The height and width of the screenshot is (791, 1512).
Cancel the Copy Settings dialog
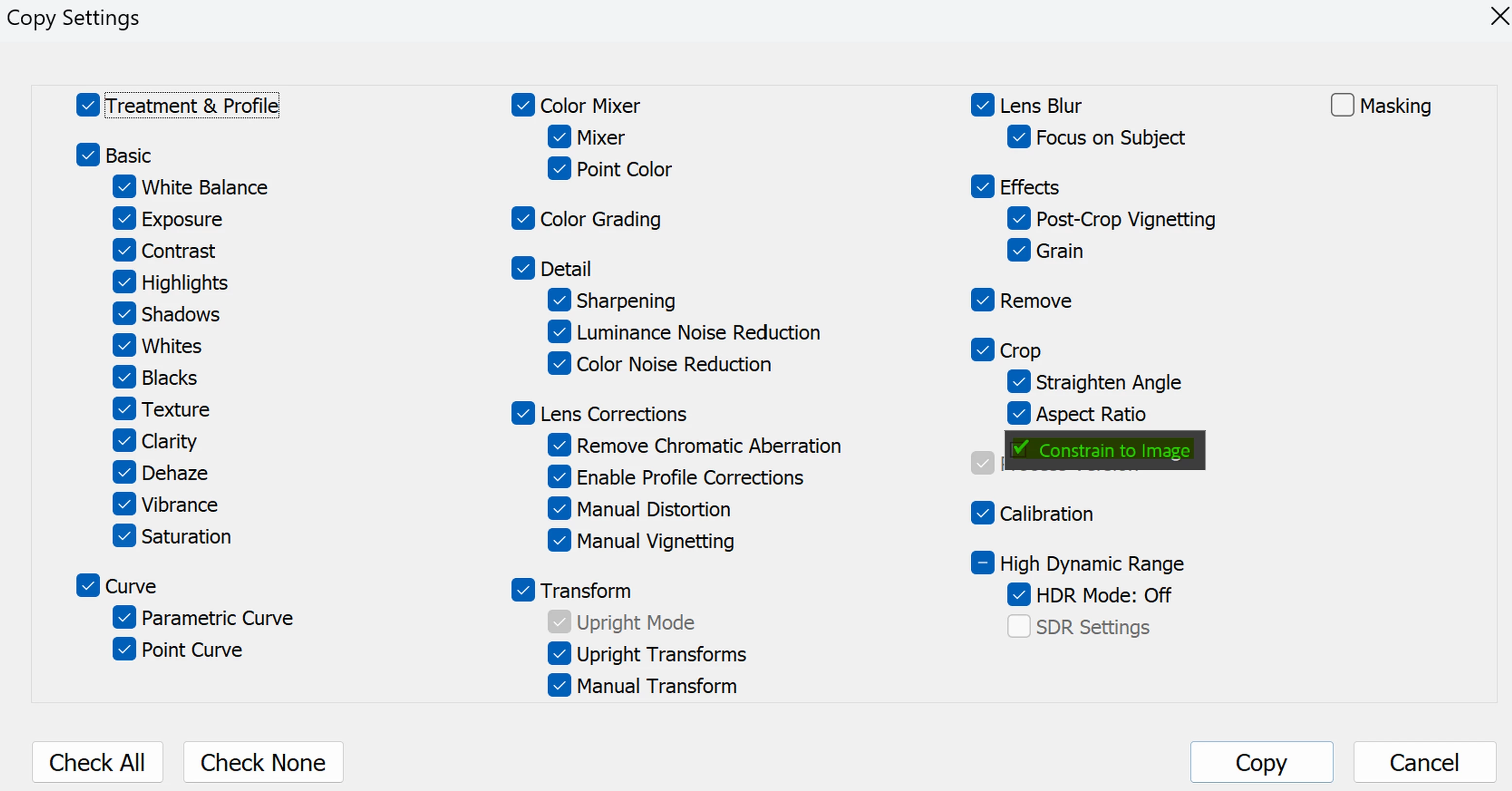click(x=1424, y=762)
